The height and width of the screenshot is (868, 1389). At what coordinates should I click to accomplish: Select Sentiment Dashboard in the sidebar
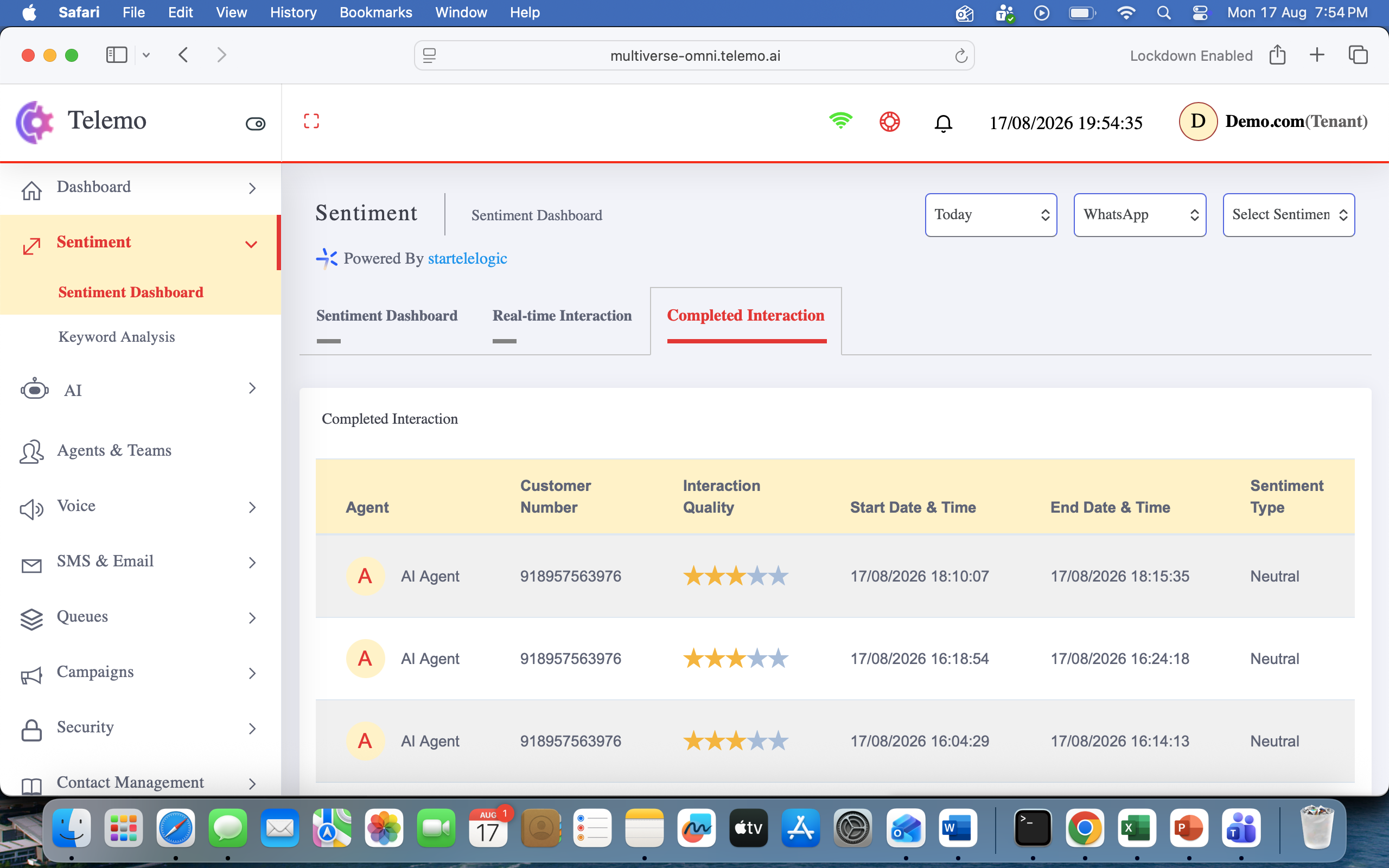click(x=131, y=292)
